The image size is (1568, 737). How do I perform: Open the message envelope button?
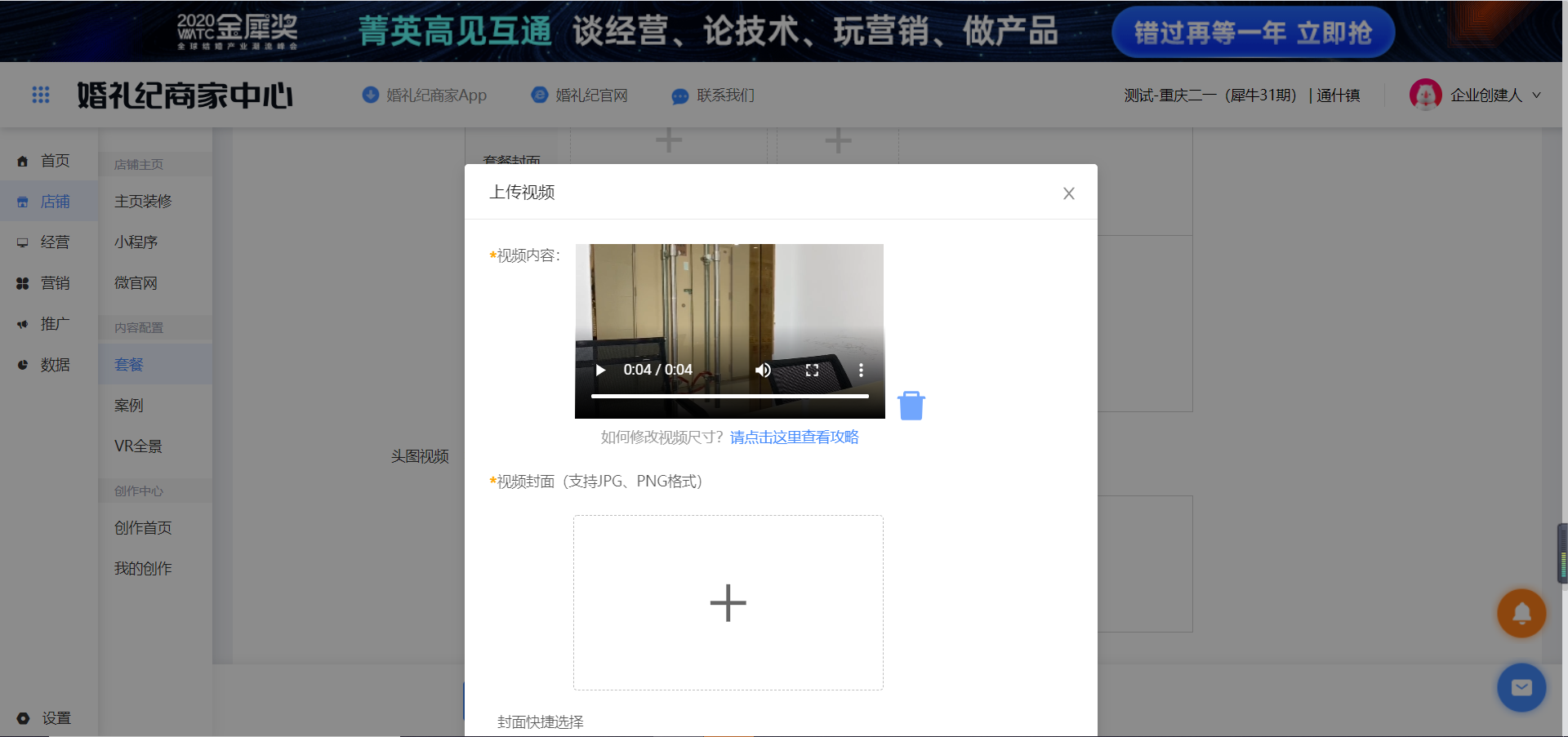pos(1521,688)
